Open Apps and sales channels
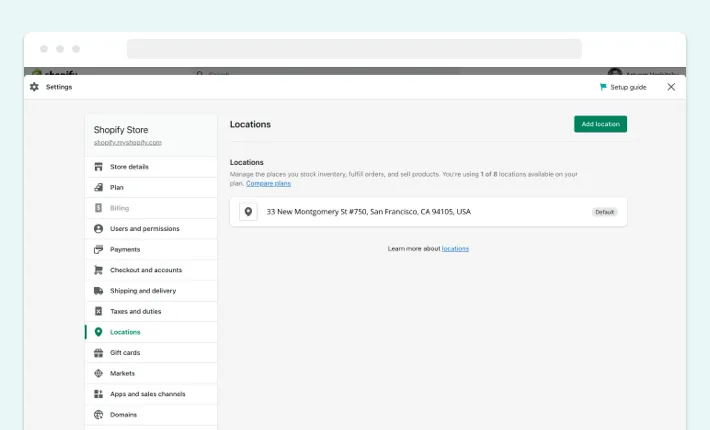 pos(151,394)
